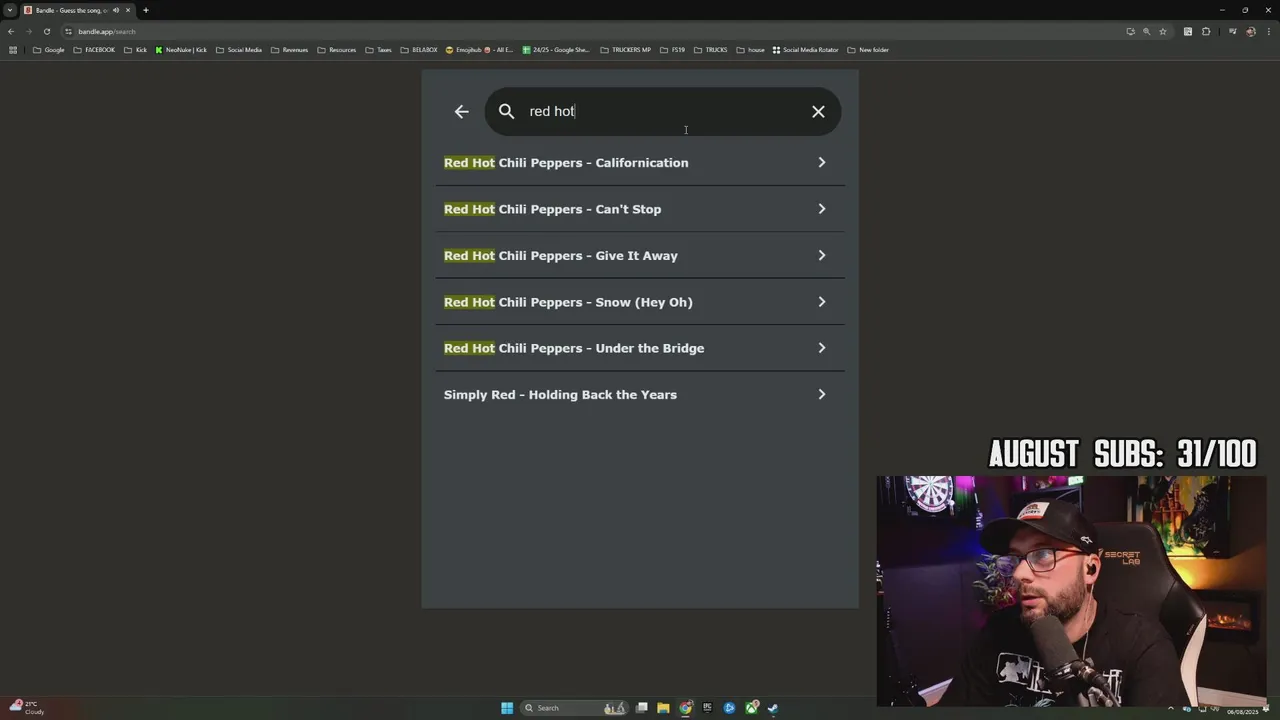The image size is (1280, 720).
Task: Open the Chrome profile avatar
Action: click(x=1251, y=31)
